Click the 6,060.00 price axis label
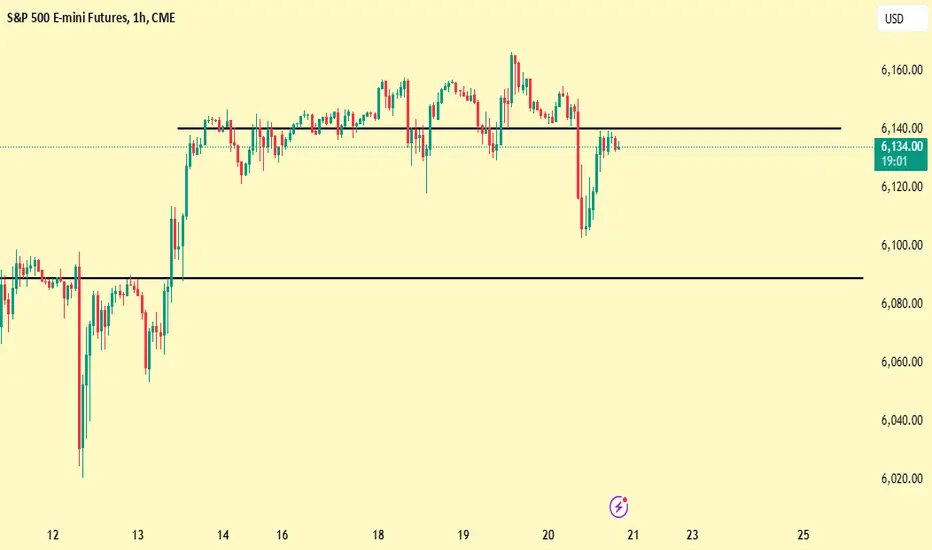 pyautogui.click(x=902, y=362)
